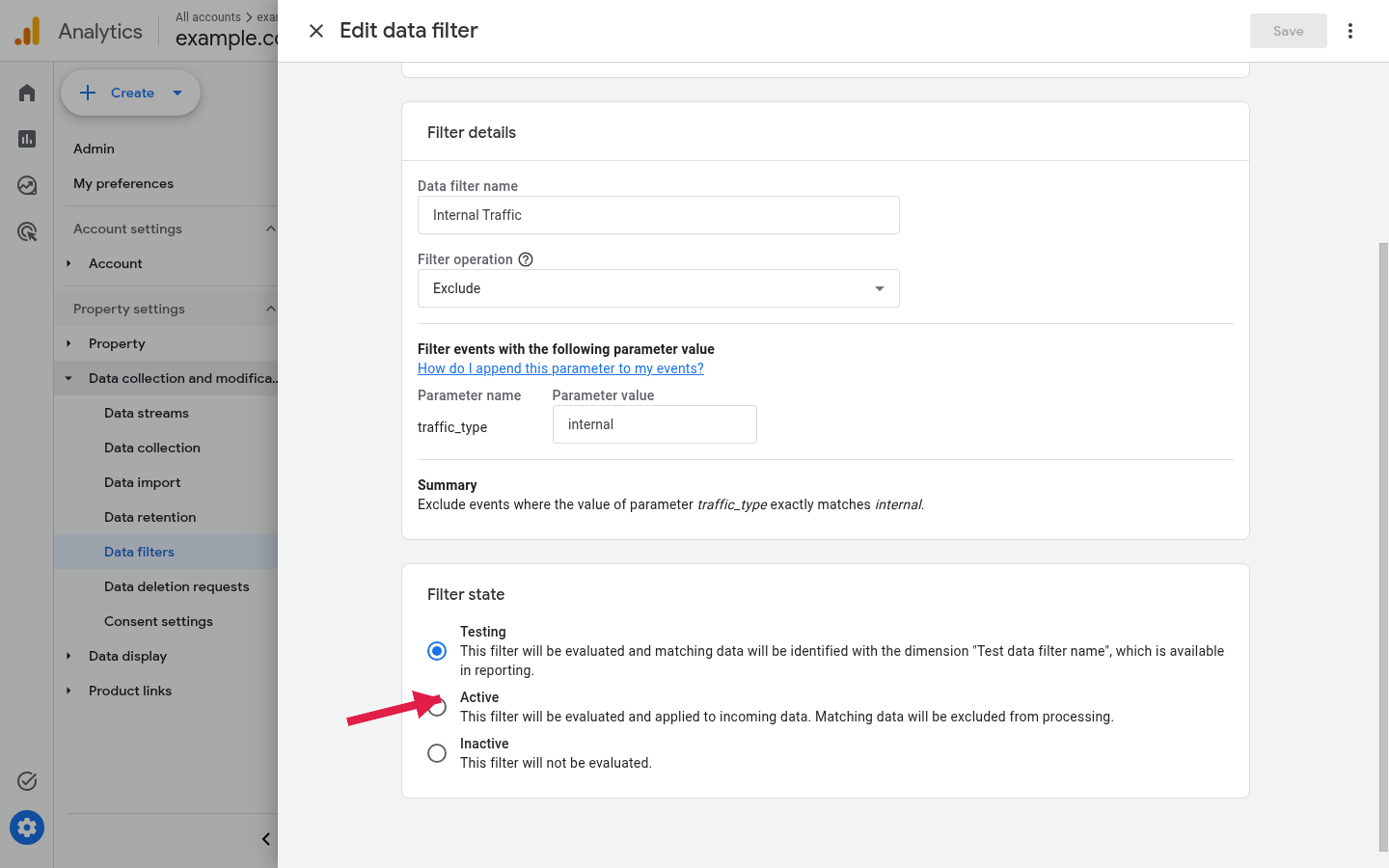Go to Data collection
The width and height of the screenshot is (1389, 868).
pyautogui.click(x=152, y=448)
